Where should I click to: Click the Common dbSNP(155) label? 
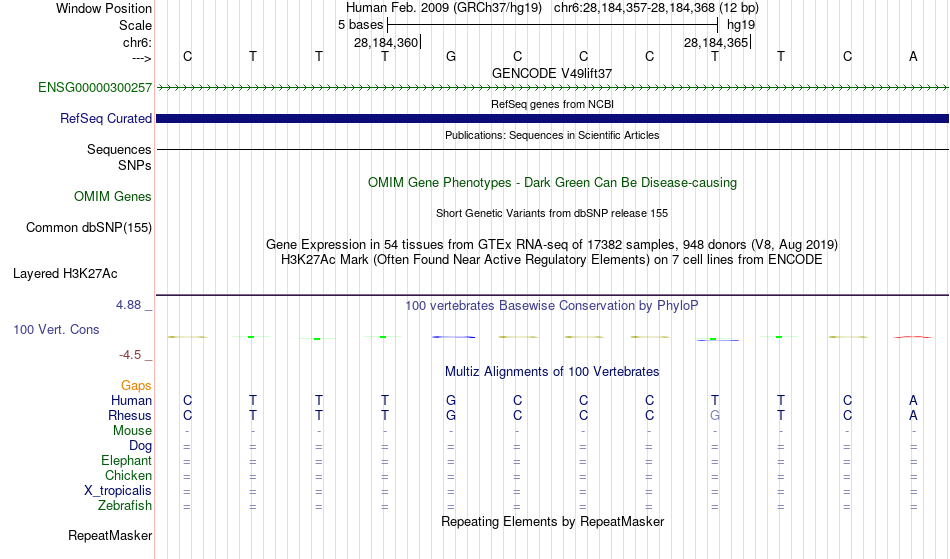coord(88,228)
